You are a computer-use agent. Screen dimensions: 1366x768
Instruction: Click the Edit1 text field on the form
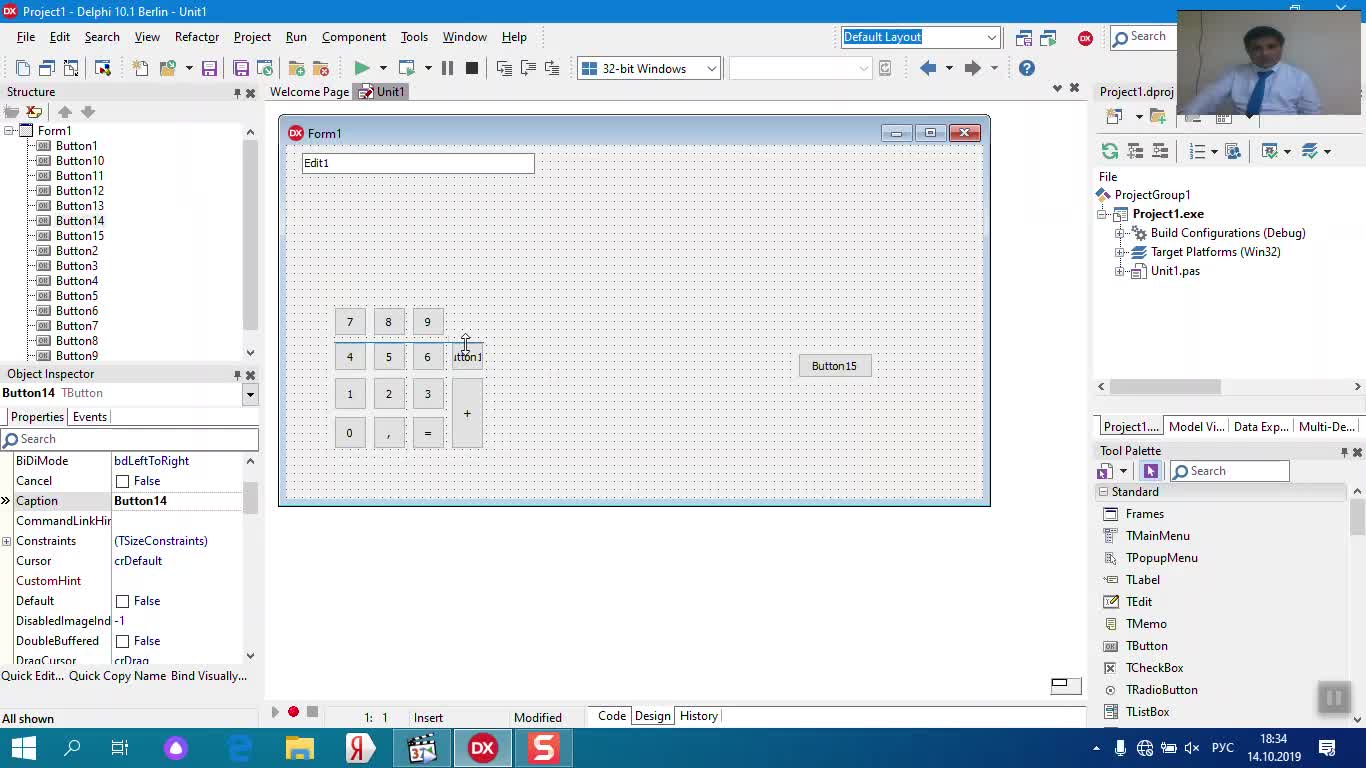coord(418,163)
